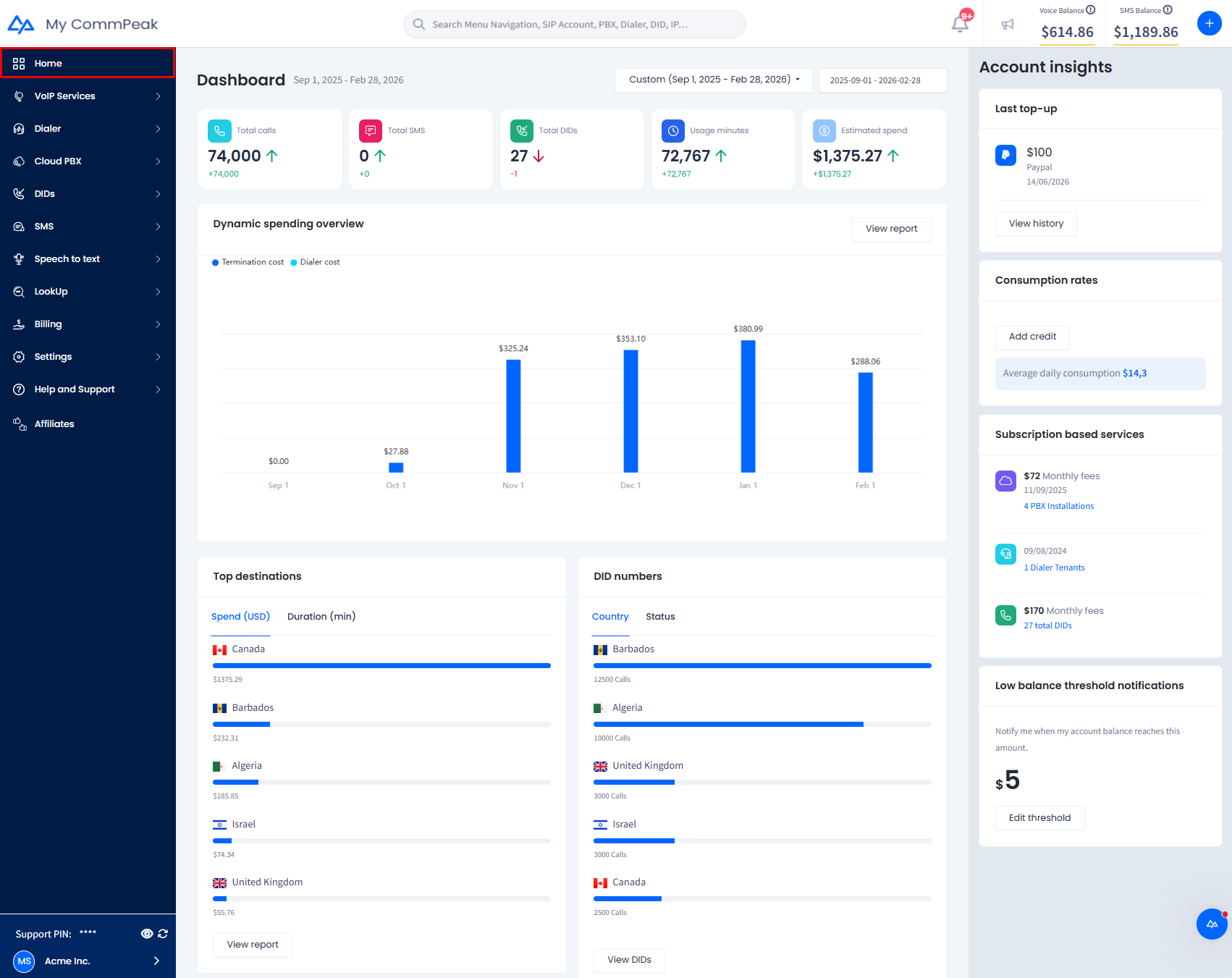Click View DIDs button

tap(629, 960)
